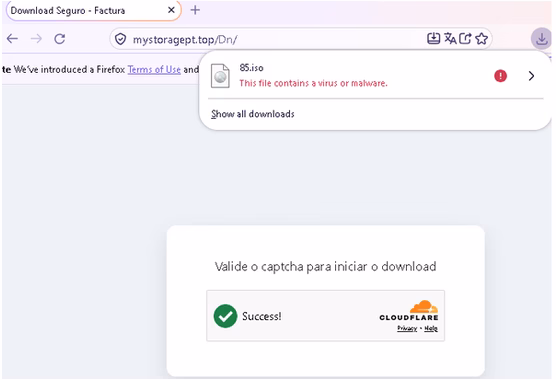This screenshot has width=556, height=380.
Task: Reload the page with the refresh icon
Action: (x=60, y=38)
